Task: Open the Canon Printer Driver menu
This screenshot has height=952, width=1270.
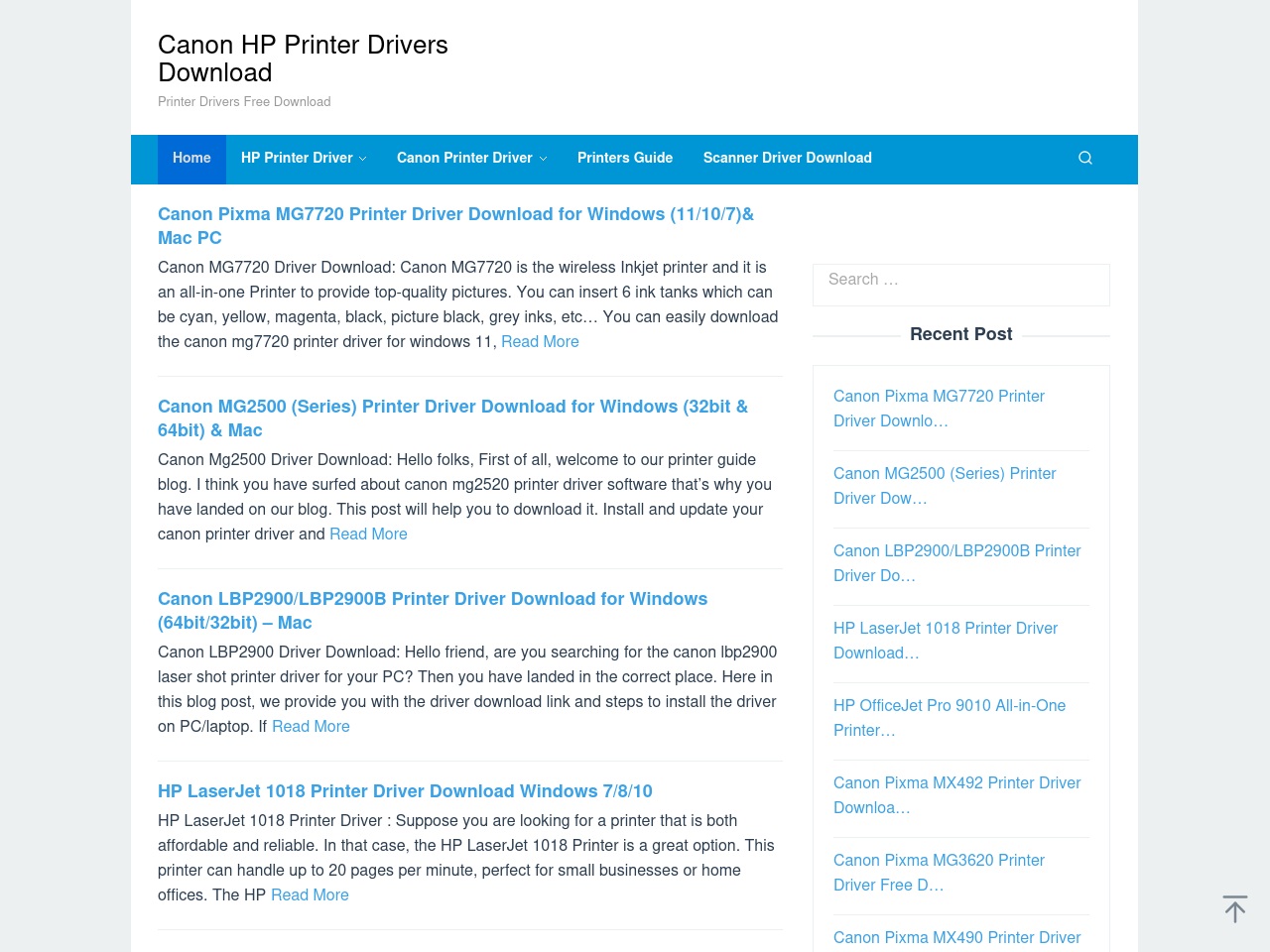Action: click(x=464, y=159)
